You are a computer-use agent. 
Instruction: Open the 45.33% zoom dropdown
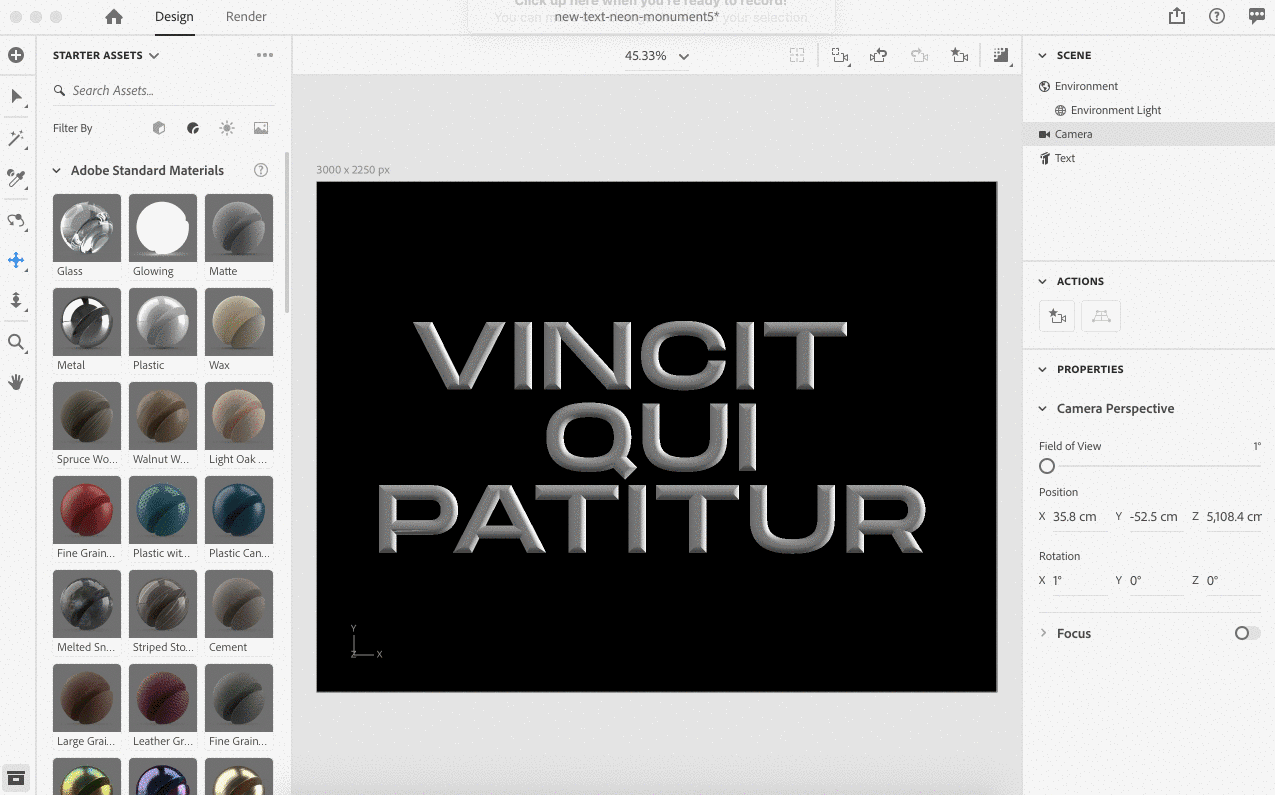(x=657, y=56)
